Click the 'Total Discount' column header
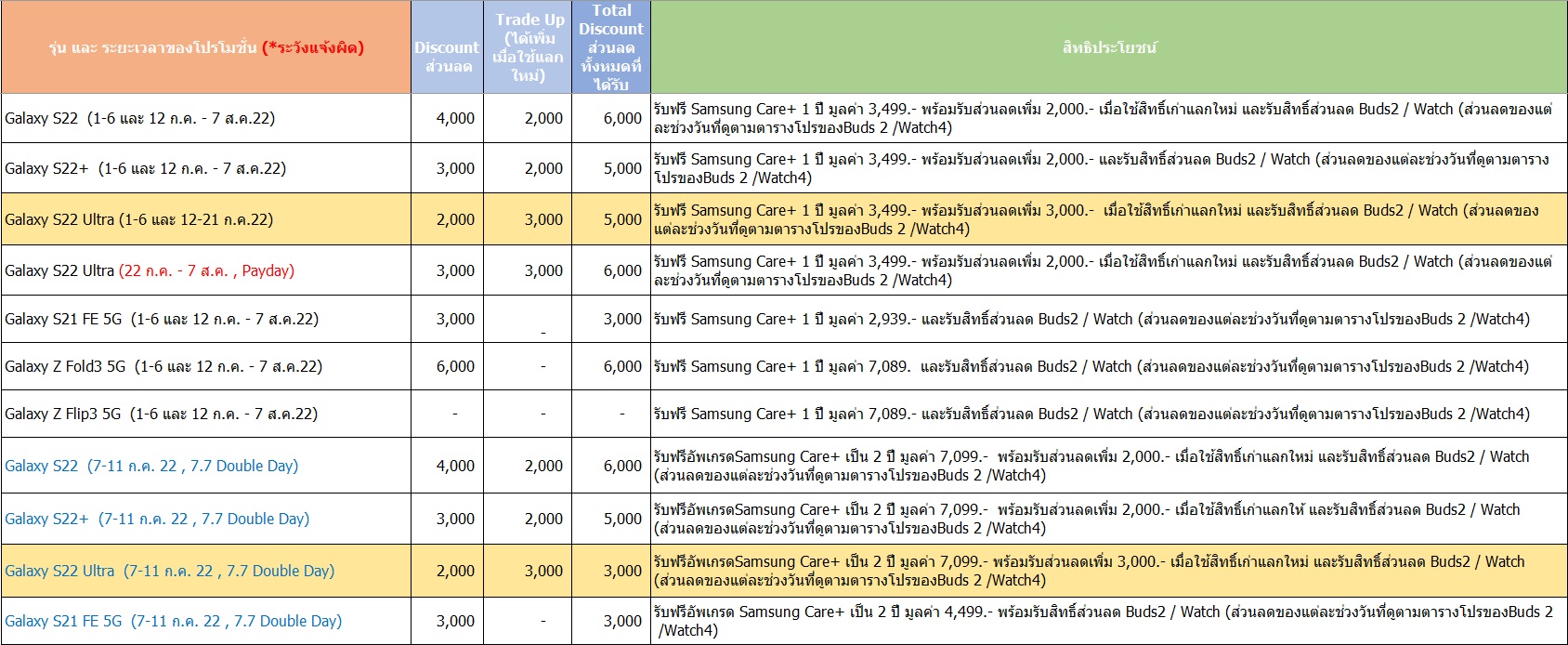The width and height of the screenshot is (1568, 645). pos(611,47)
